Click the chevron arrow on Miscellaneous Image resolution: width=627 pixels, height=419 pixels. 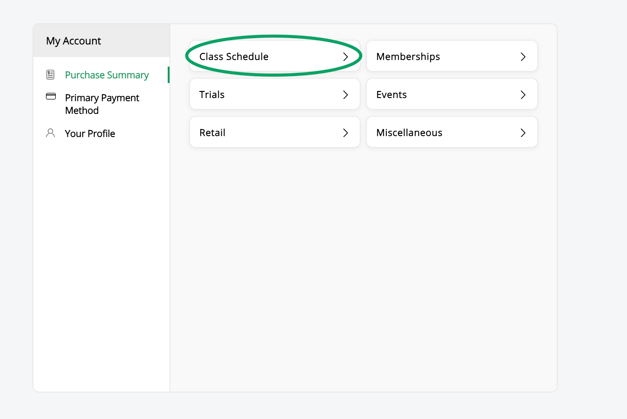523,132
